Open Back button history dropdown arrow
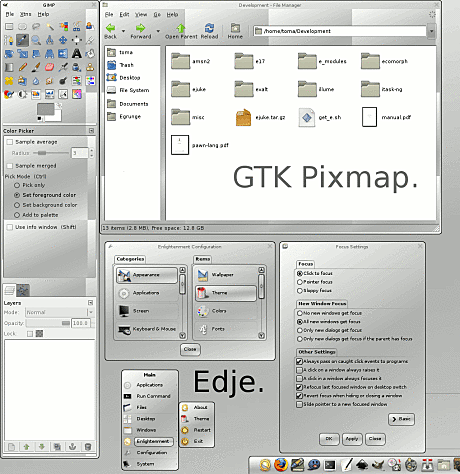 point(123,31)
